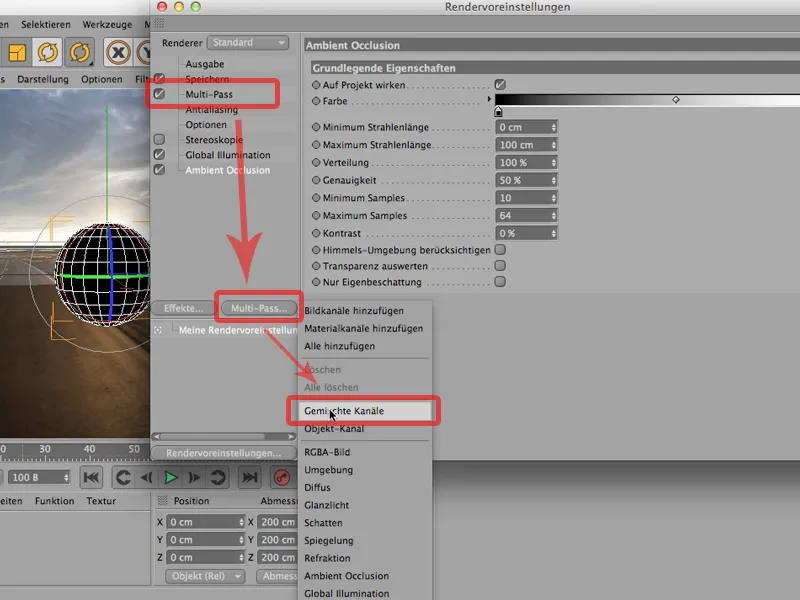Image resolution: width=800 pixels, height=600 pixels.
Task: Click frame 40 on the timeline ruler
Action: tap(89, 449)
